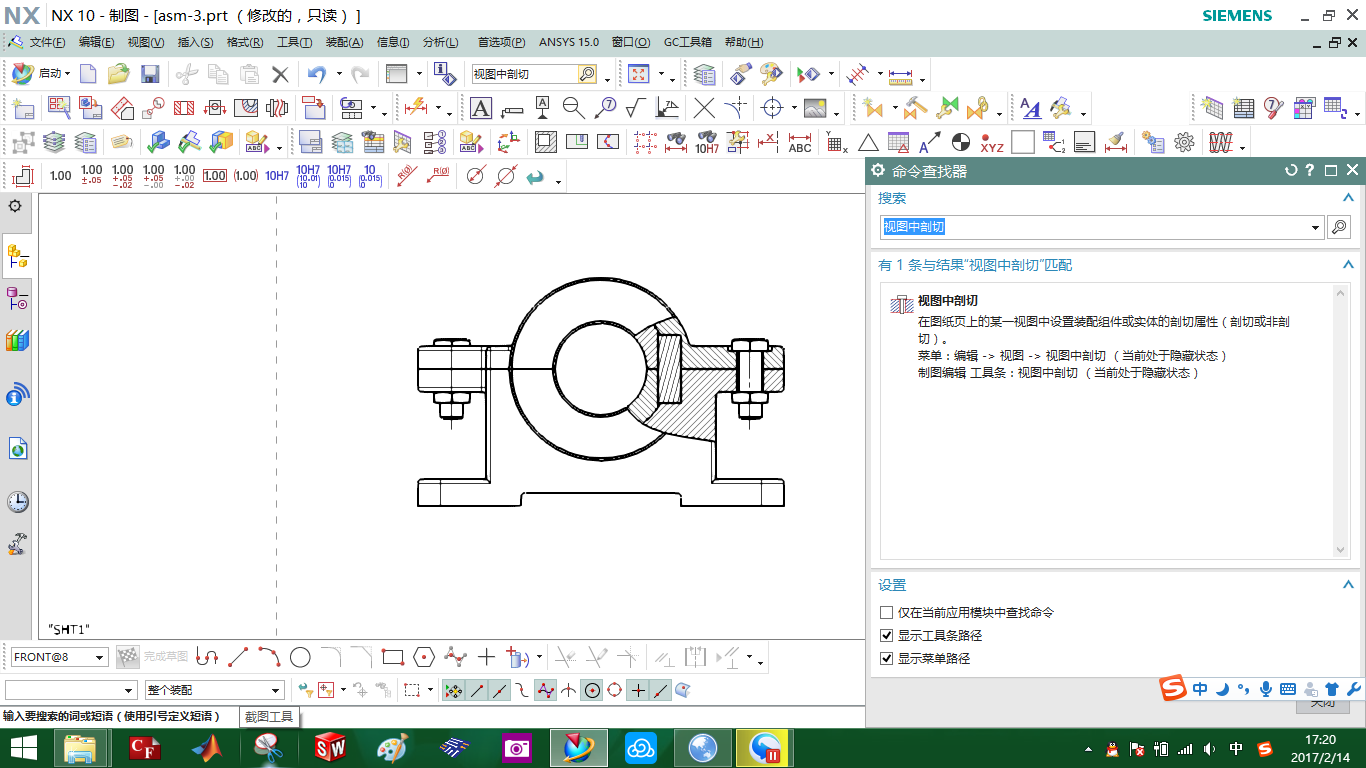1366x768 pixels.
Task: Click the Command Finder search magnifier button
Action: coord(1339,227)
